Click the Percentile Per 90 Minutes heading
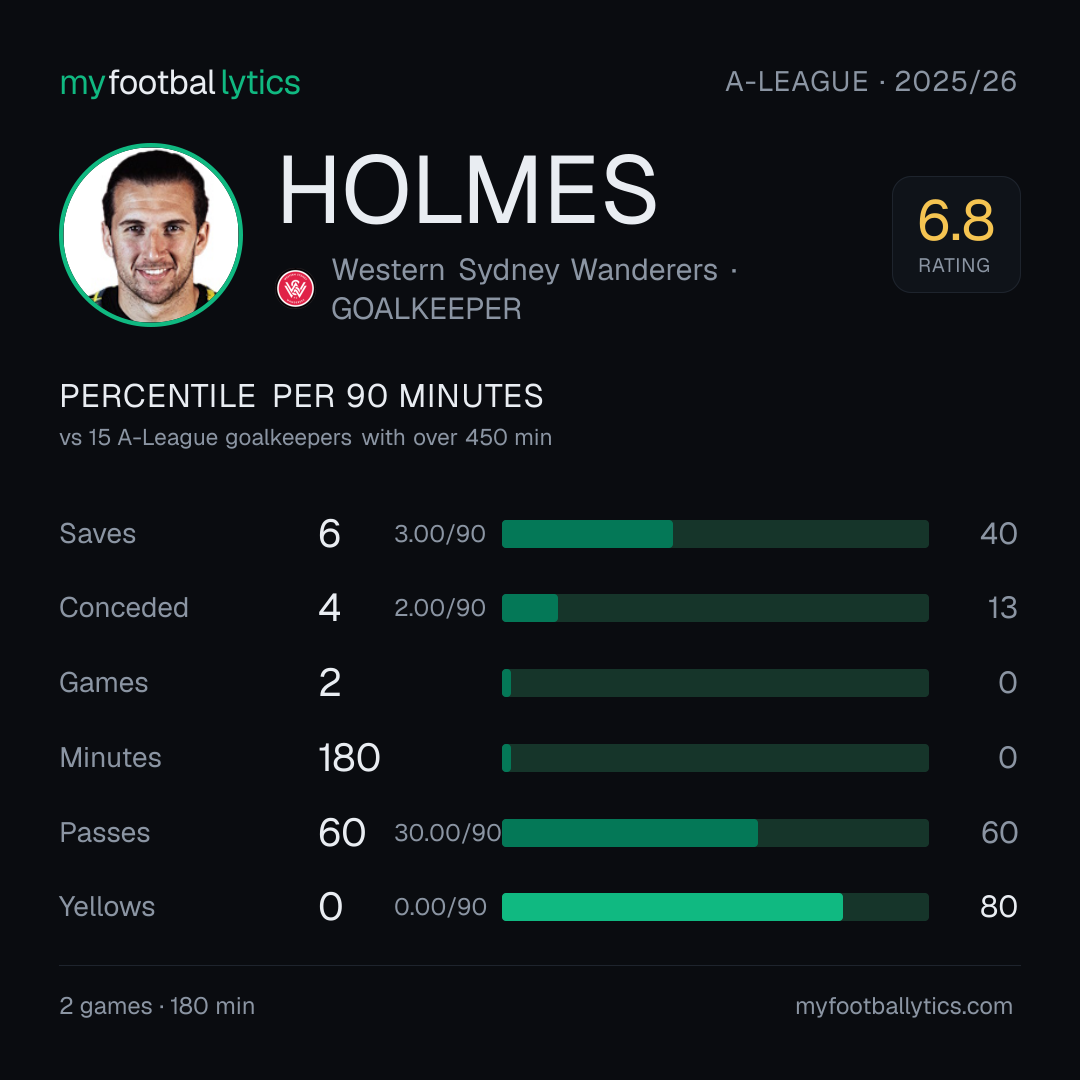Viewport: 1080px width, 1080px height. coord(302,396)
